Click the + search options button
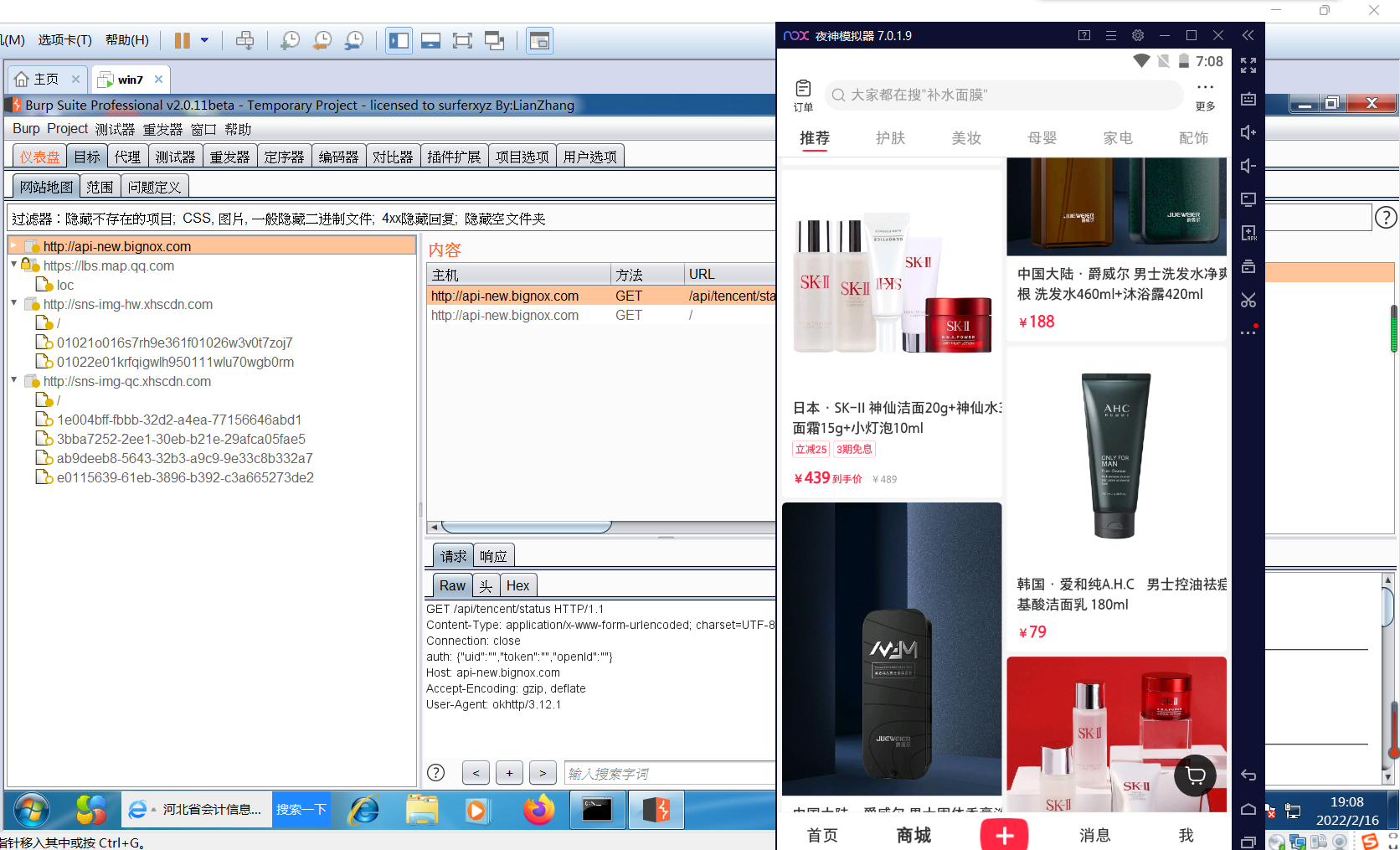The image size is (1400, 850). (x=509, y=773)
